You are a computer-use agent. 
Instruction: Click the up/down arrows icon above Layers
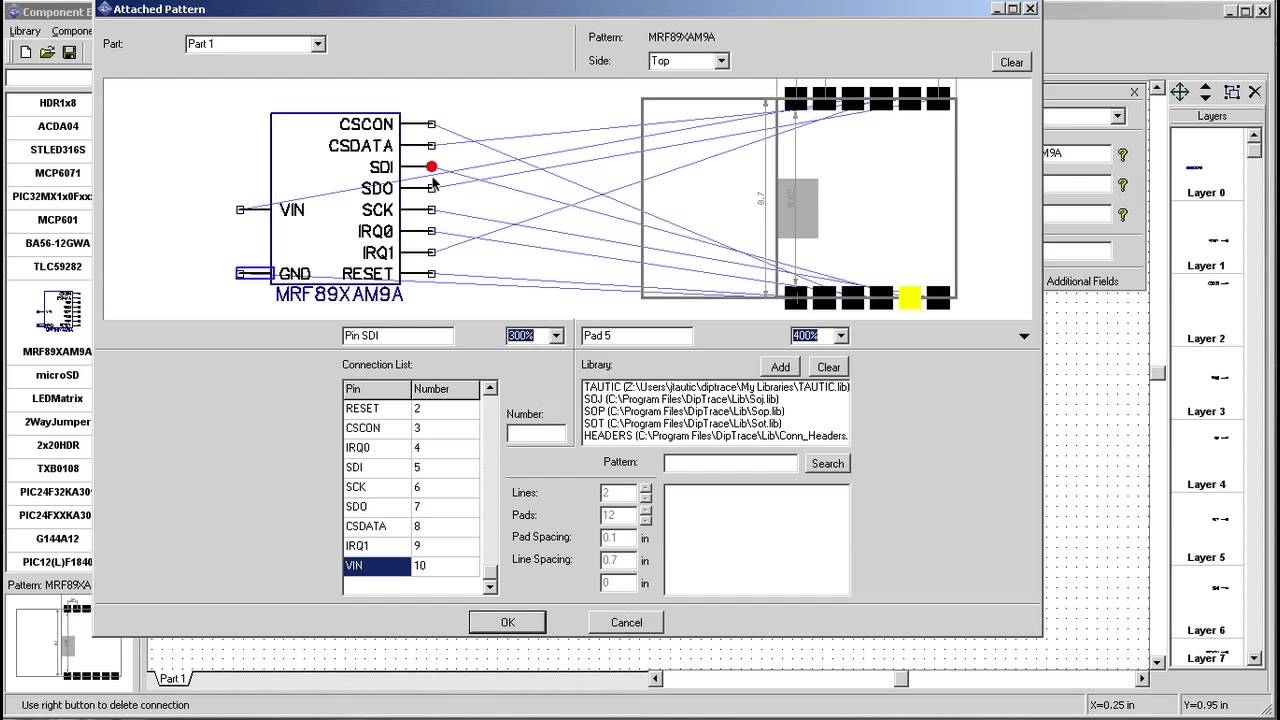[x=1206, y=92]
